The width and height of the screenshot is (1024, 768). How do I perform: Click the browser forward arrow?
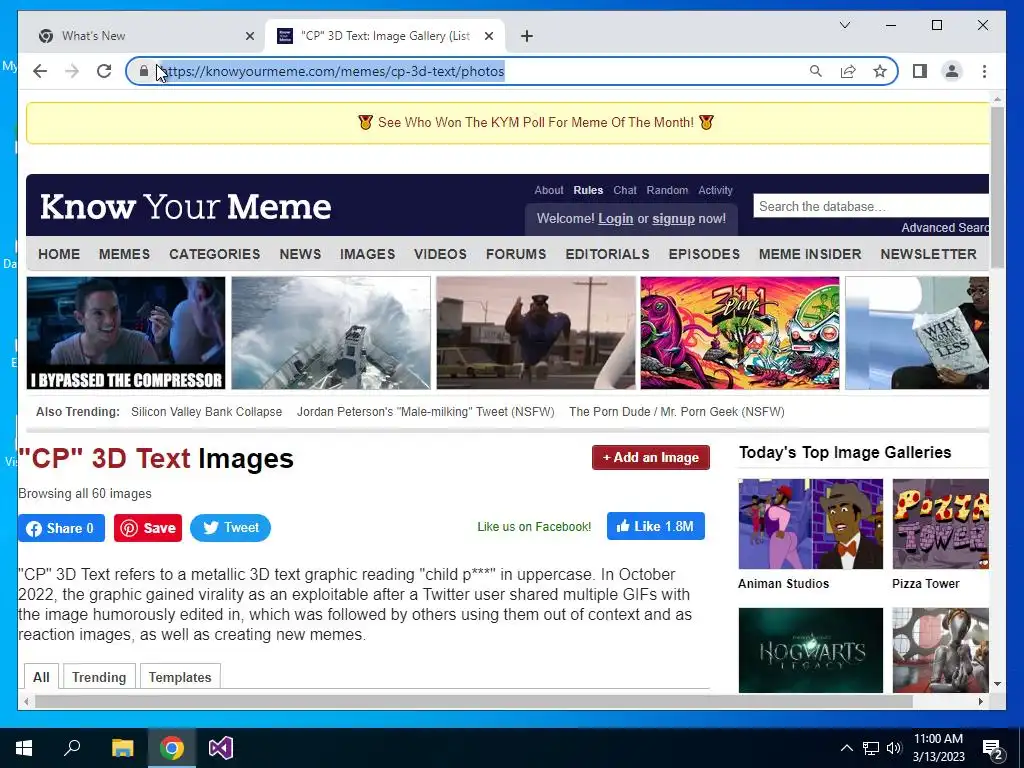[x=72, y=71]
